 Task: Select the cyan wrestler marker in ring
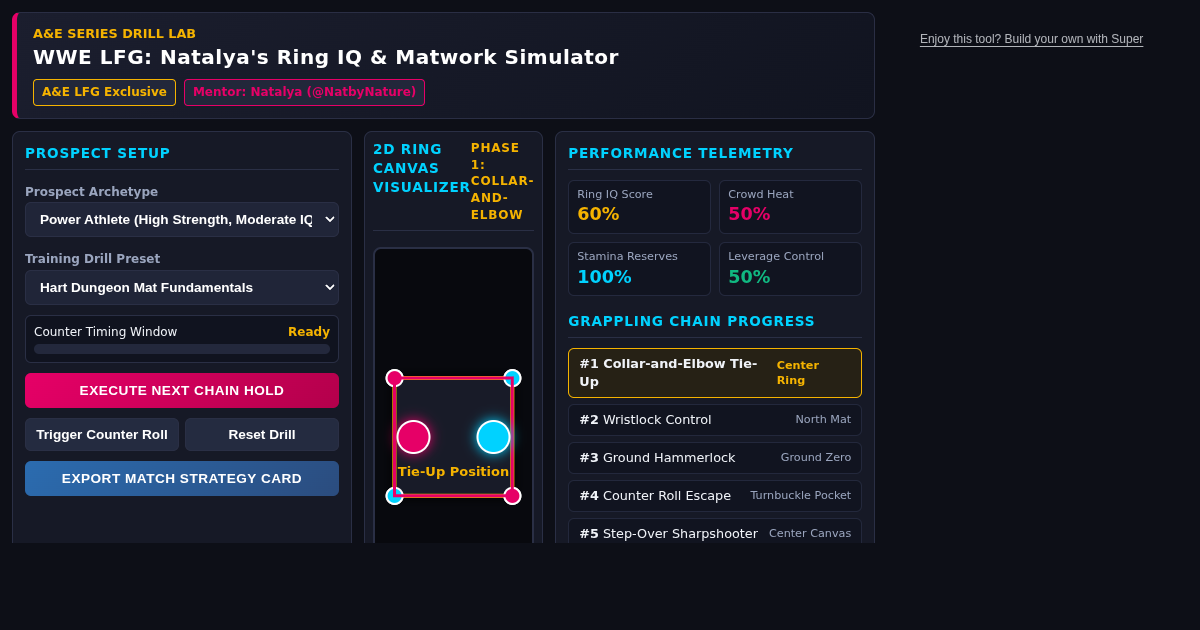493,437
